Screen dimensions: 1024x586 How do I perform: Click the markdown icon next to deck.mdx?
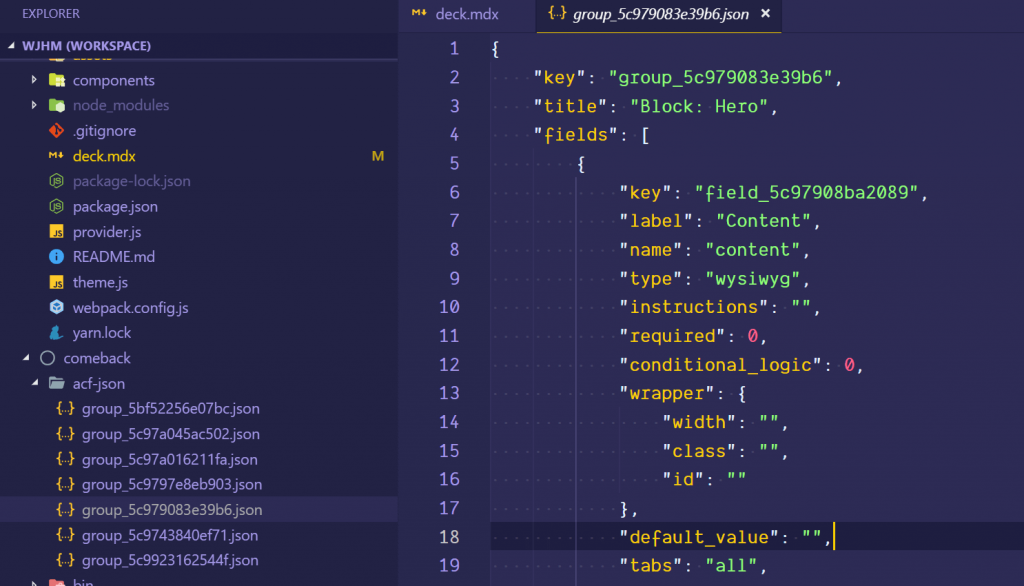tap(56, 156)
